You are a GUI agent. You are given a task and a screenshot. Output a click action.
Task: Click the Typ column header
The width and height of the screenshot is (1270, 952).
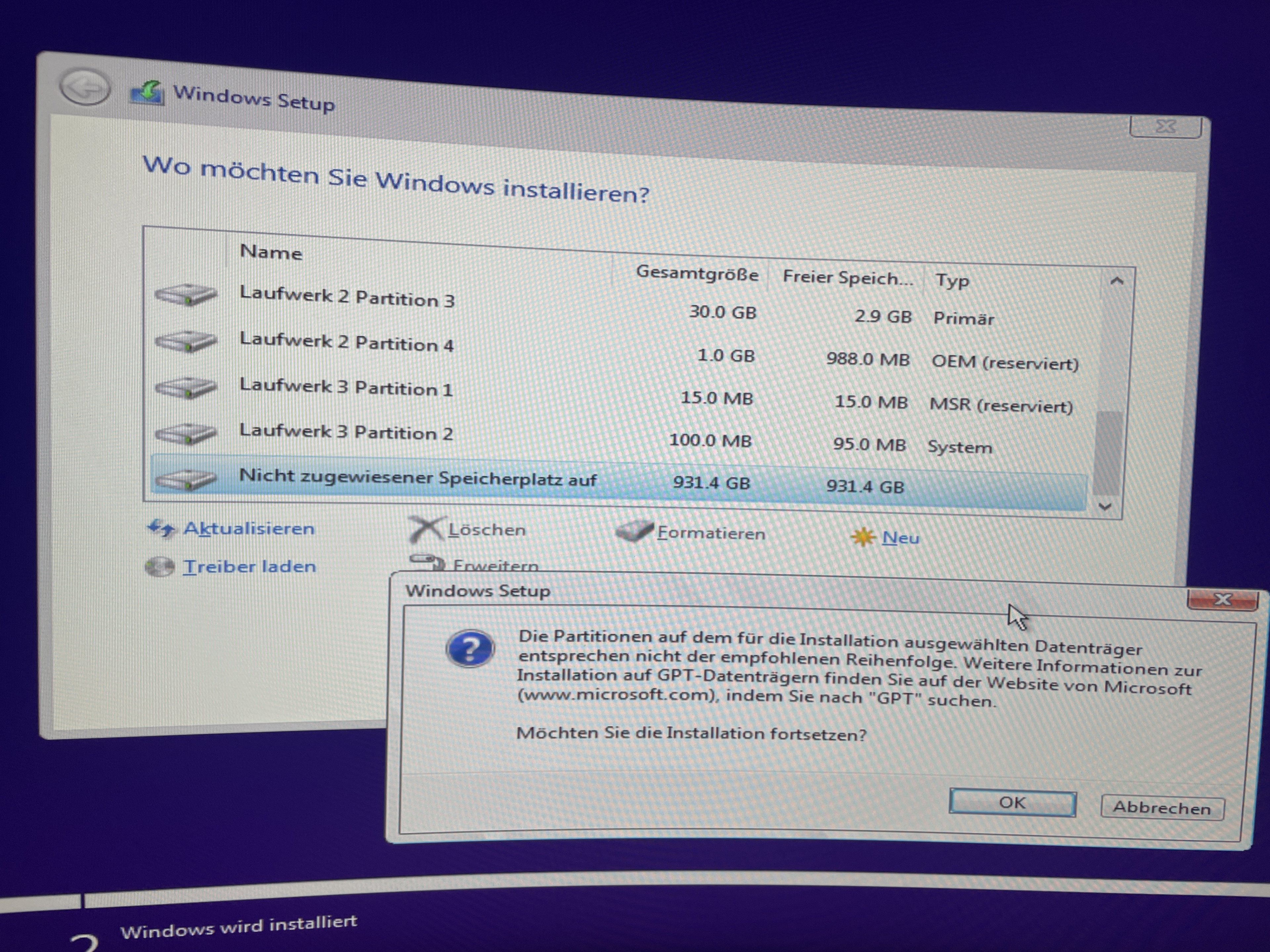pos(952,281)
